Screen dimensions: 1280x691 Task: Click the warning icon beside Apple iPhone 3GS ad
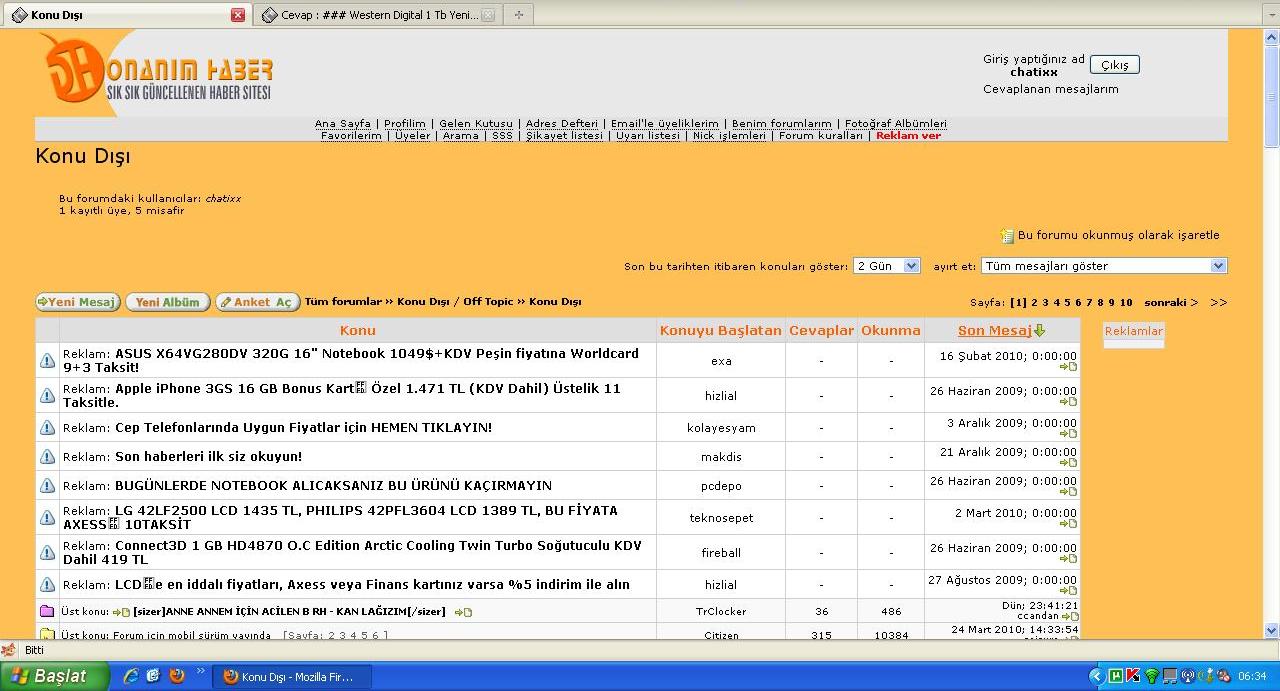(x=47, y=395)
